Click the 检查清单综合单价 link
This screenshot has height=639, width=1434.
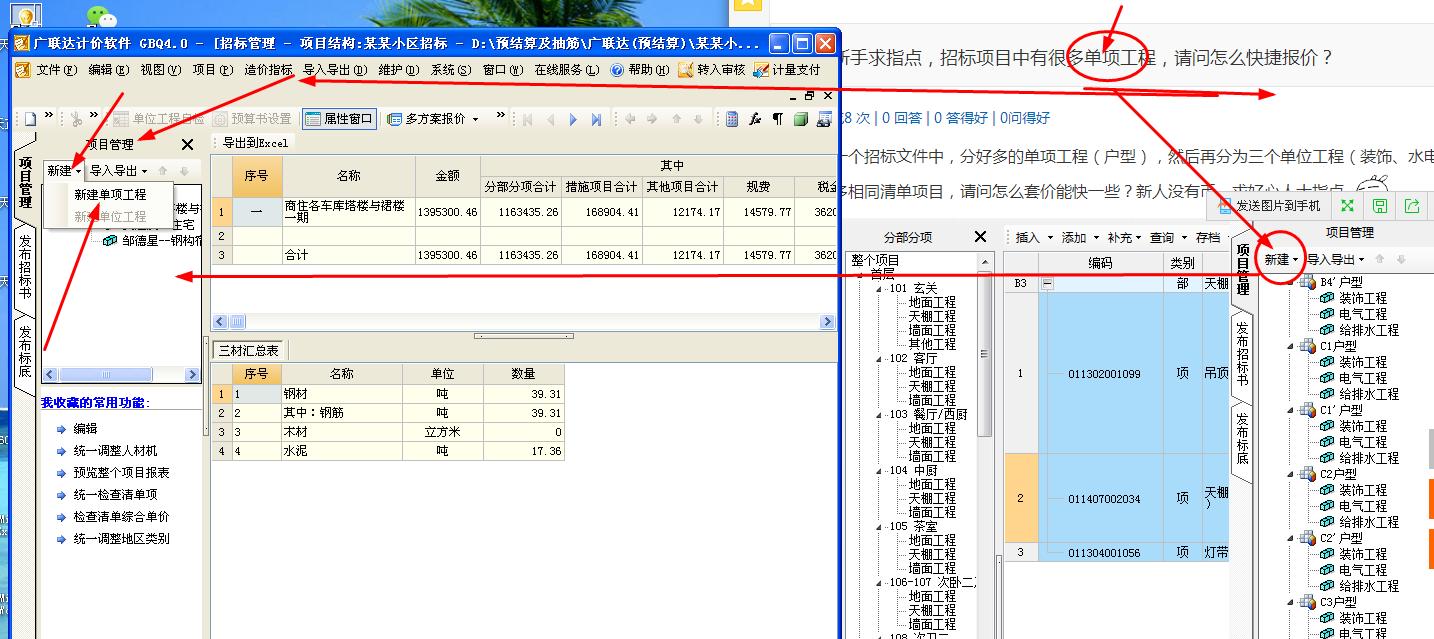pyautogui.click(x=121, y=517)
